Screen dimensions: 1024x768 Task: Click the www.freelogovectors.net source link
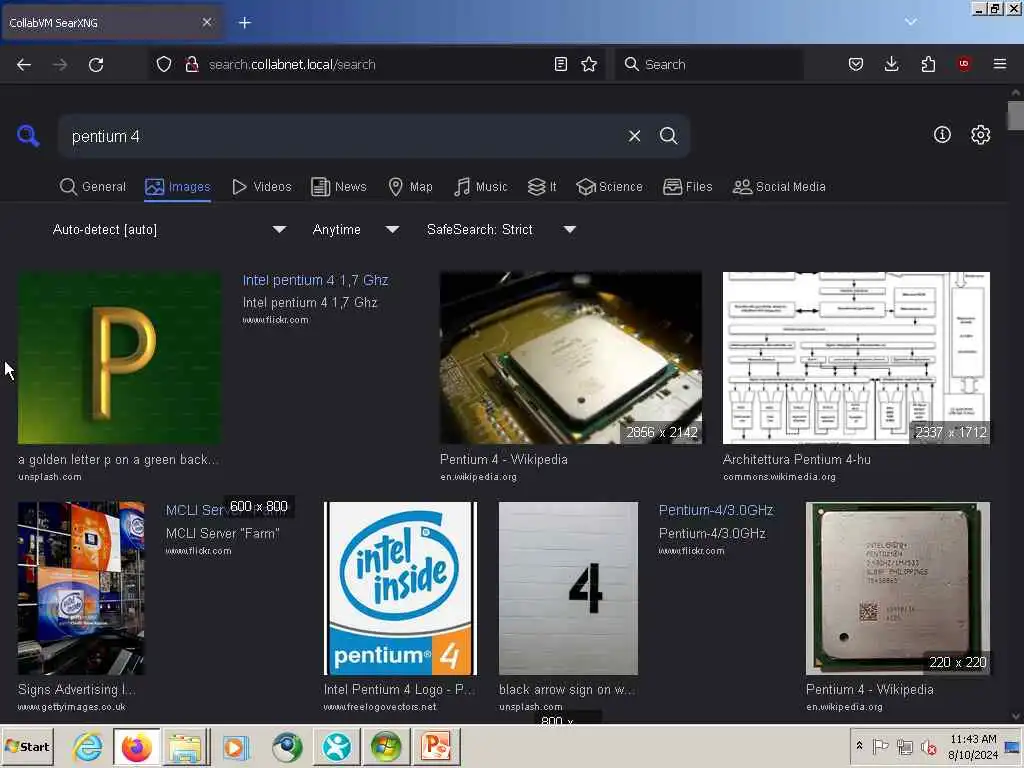click(379, 707)
